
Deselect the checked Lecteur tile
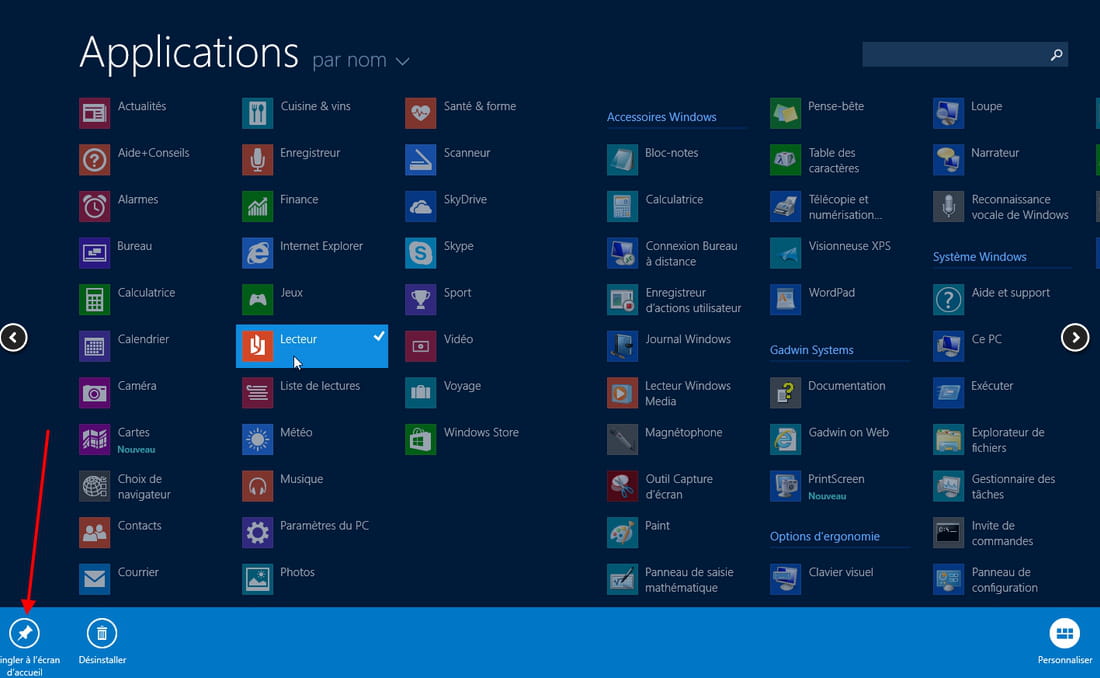point(311,346)
